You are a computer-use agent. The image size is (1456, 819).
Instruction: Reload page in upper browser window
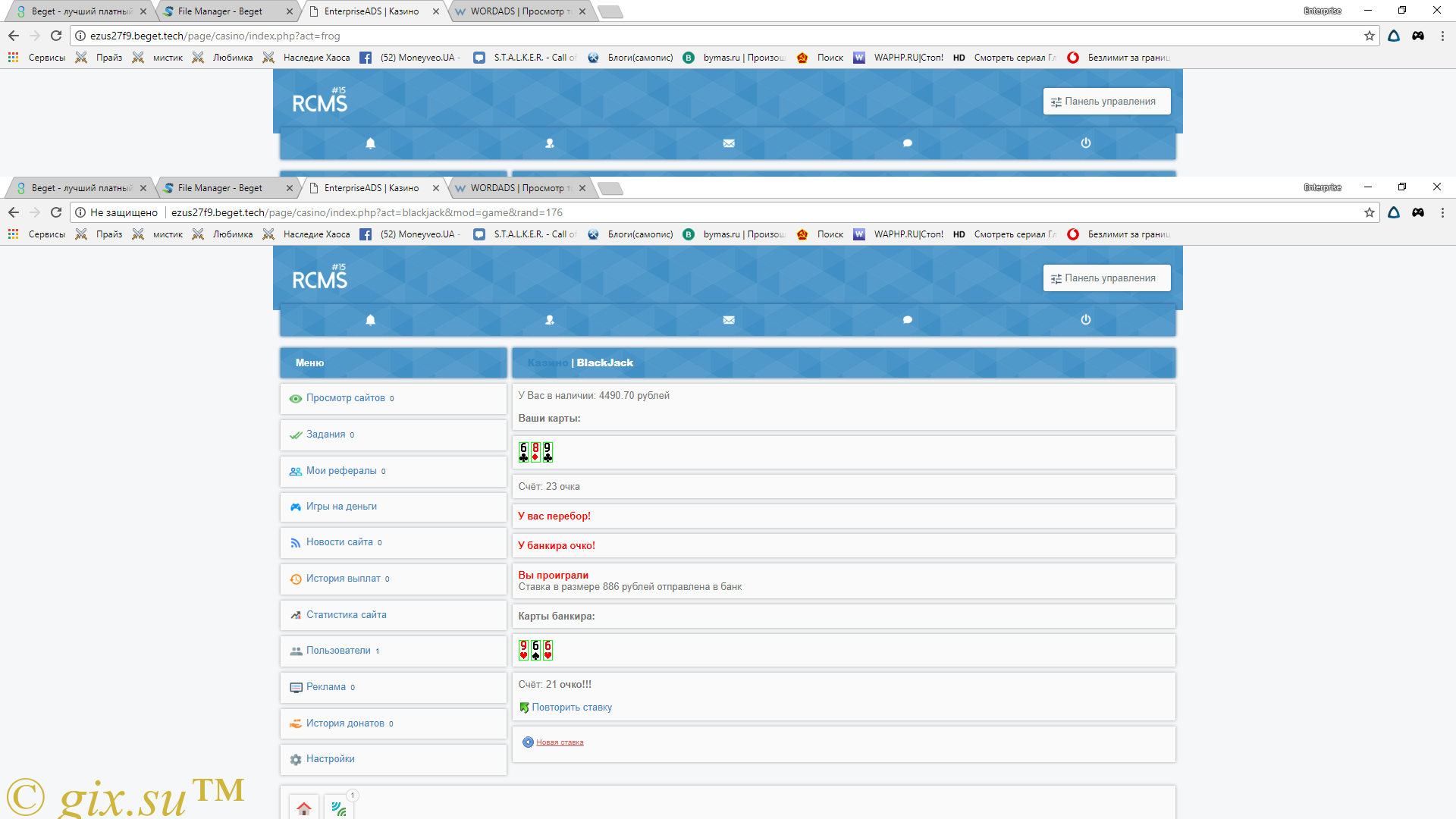56,36
